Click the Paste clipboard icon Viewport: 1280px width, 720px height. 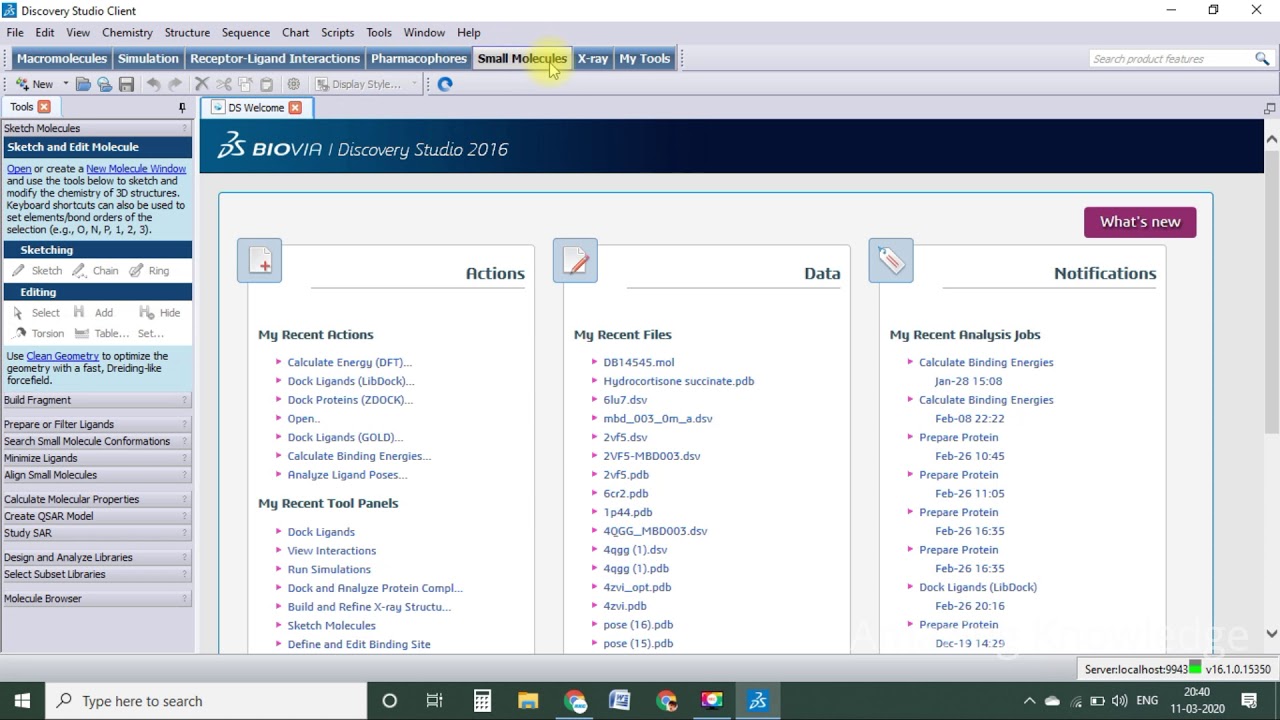[x=267, y=84]
